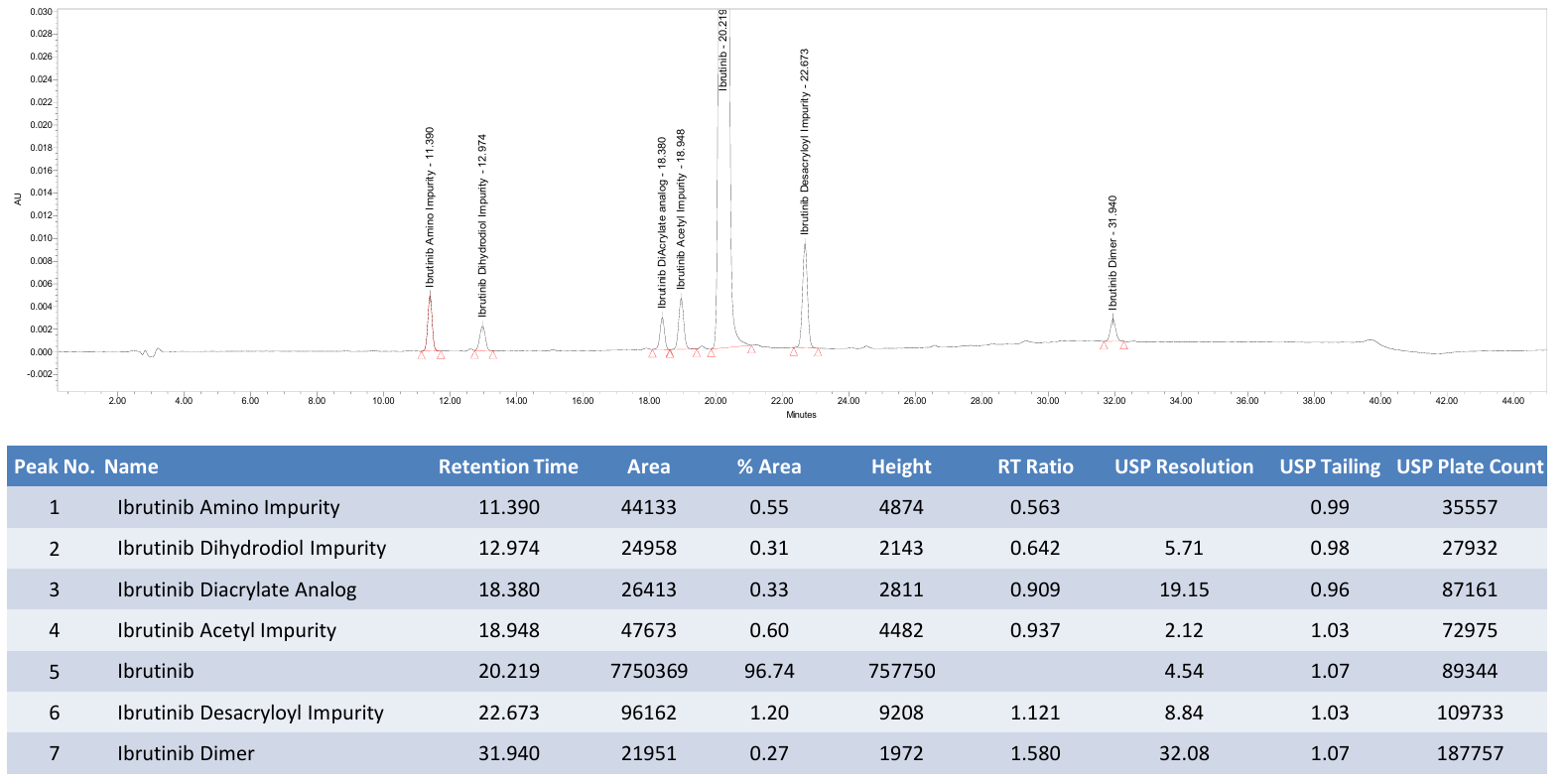Select the Ibrutinib Dihydrodiol Impurity peak label
Viewport: 1568px width, 783px height.
pyautogui.click(x=482, y=225)
